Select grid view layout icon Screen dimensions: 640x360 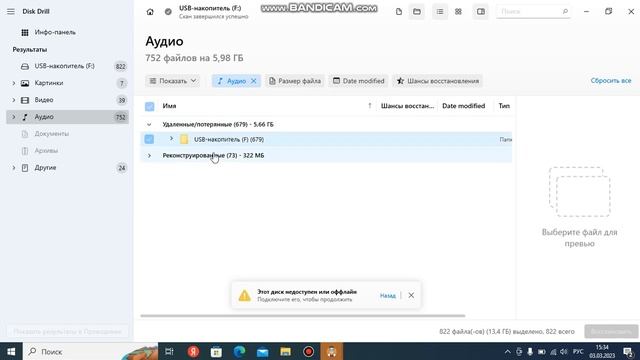pyautogui.click(x=458, y=12)
